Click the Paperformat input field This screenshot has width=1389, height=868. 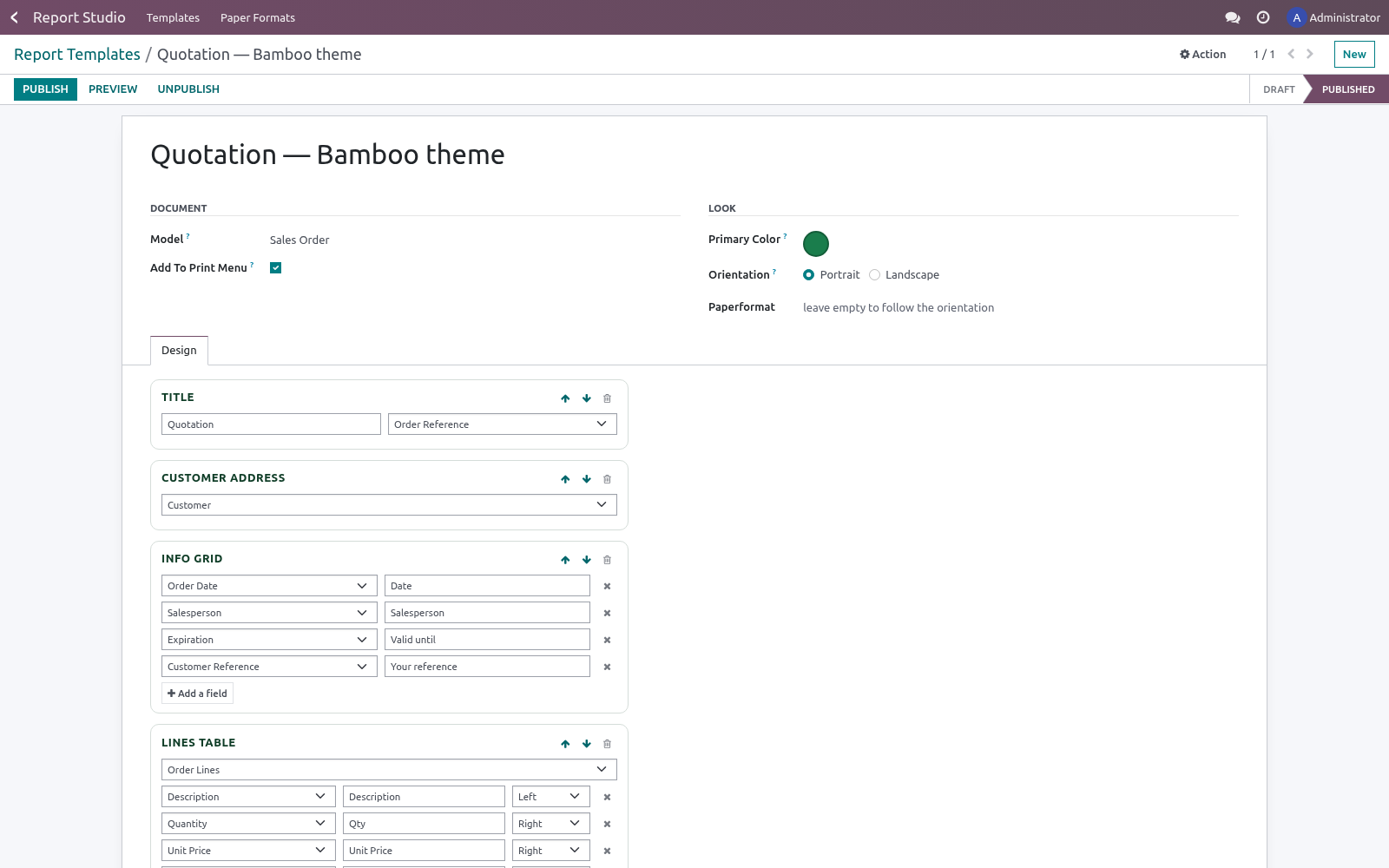click(x=1020, y=307)
